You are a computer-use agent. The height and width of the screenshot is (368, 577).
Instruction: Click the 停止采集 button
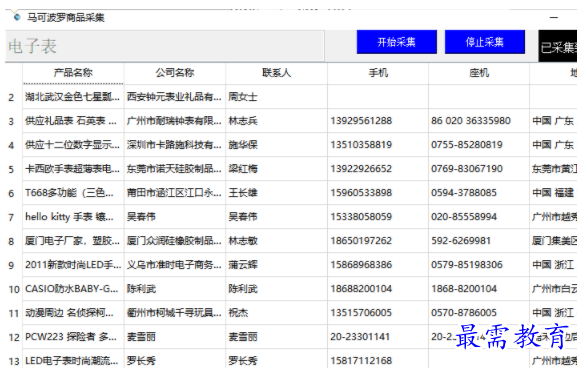(x=485, y=42)
